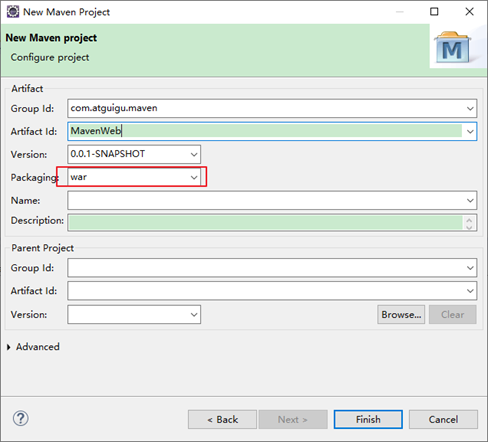Click the Browse... button
488x442 pixels.
[x=401, y=314]
